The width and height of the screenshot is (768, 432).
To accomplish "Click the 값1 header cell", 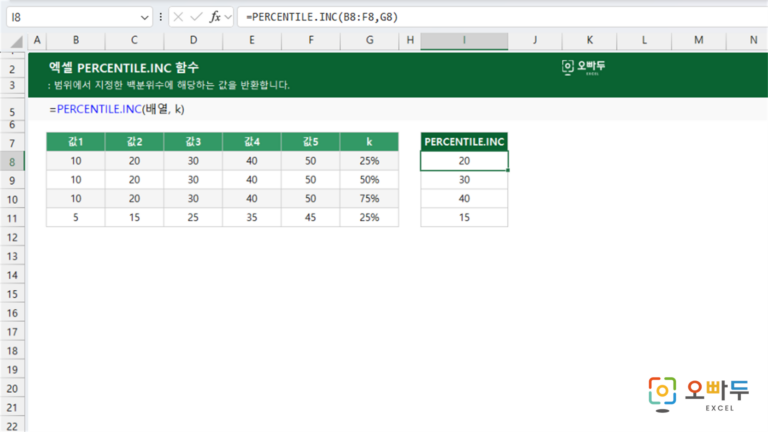I will click(76, 142).
